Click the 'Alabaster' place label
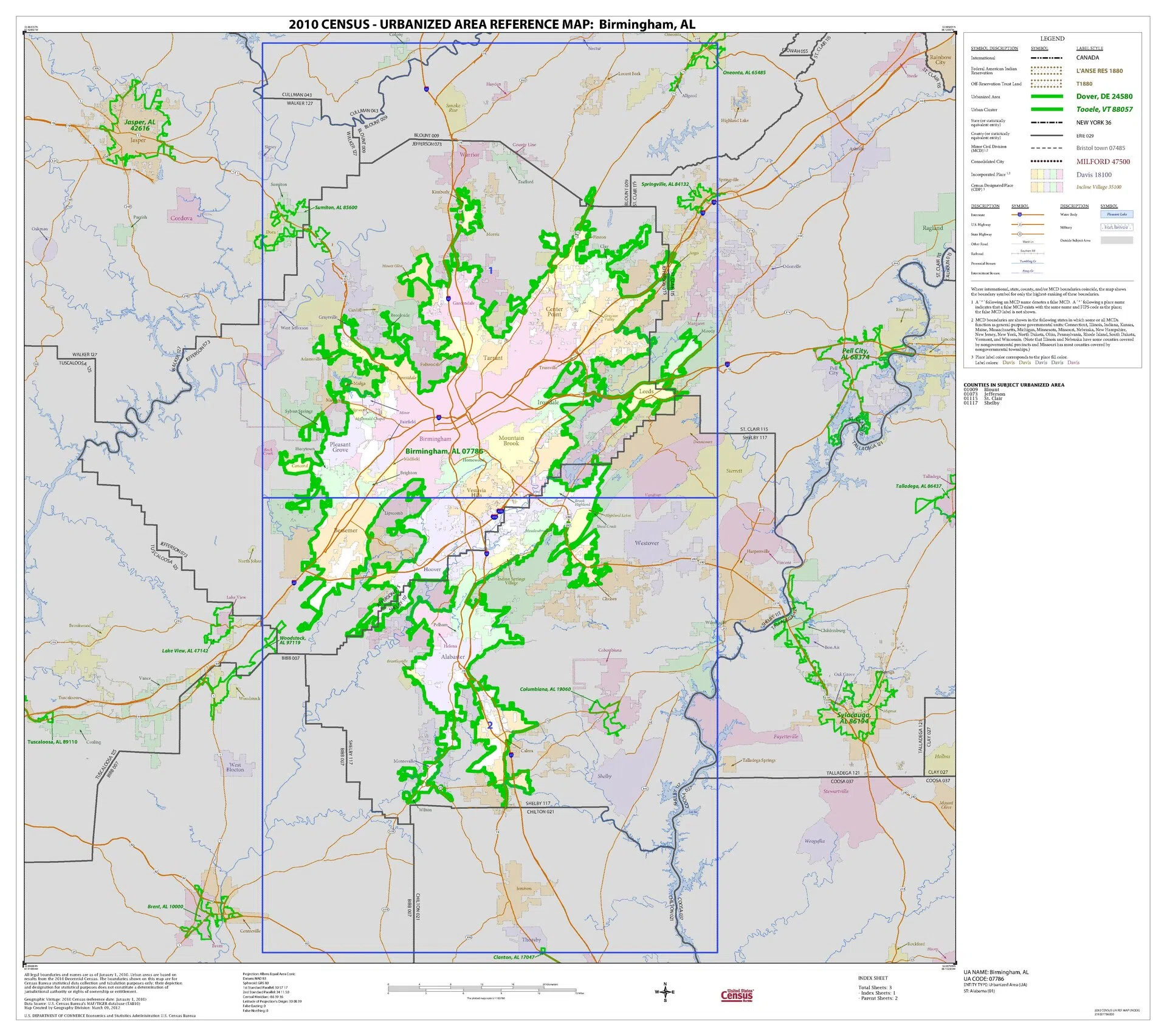This screenshot has width=1167, height=1036. coord(453,657)
